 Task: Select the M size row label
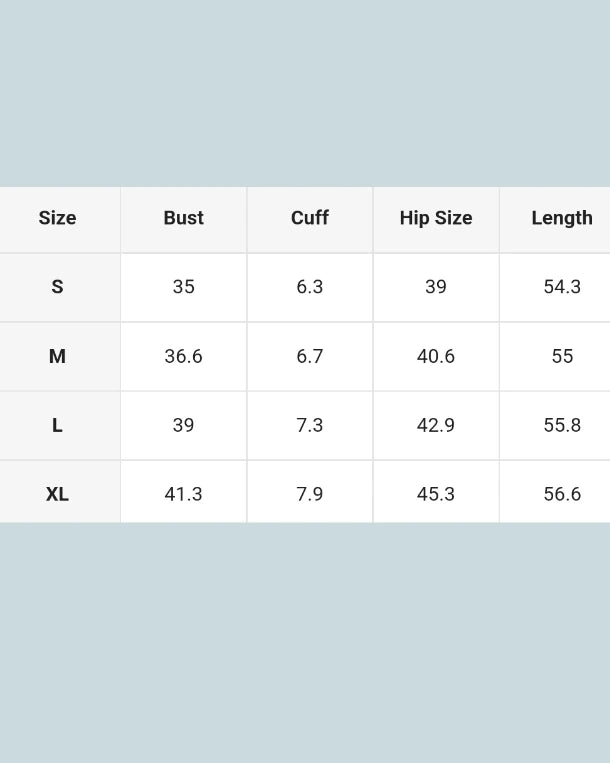pos(57,356)
